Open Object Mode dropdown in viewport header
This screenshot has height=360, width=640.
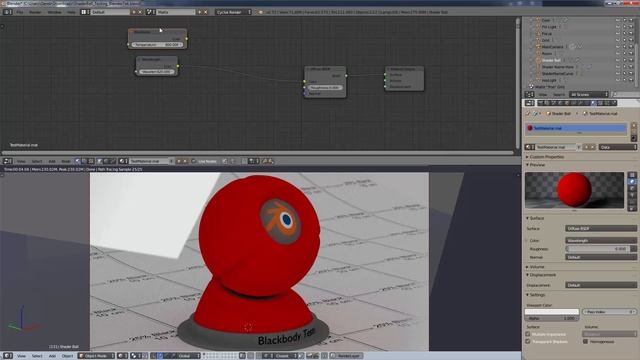tap(96, 356)
